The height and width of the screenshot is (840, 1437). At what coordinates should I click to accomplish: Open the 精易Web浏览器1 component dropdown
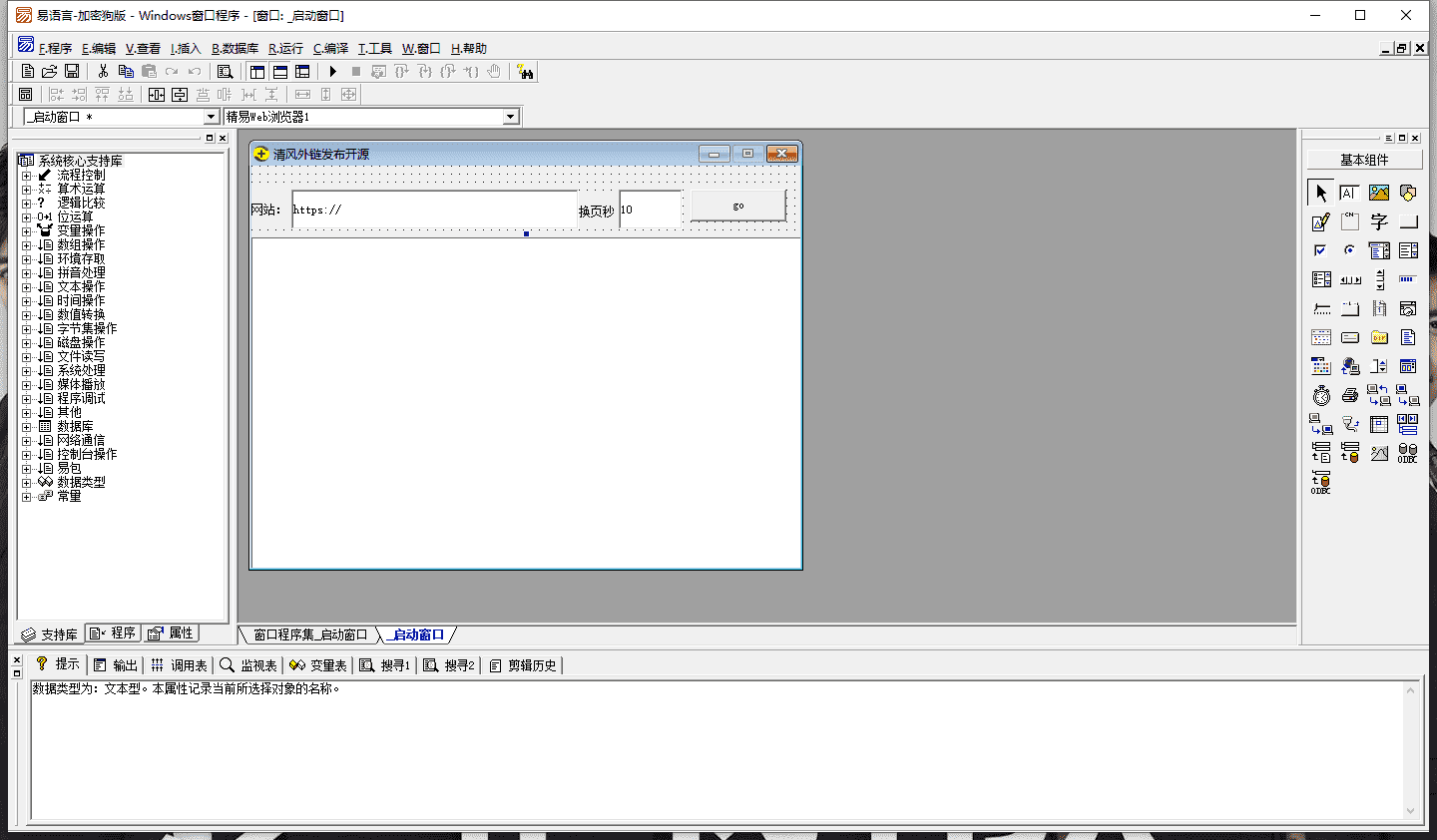pyautogui.click(x=510, y=117)
